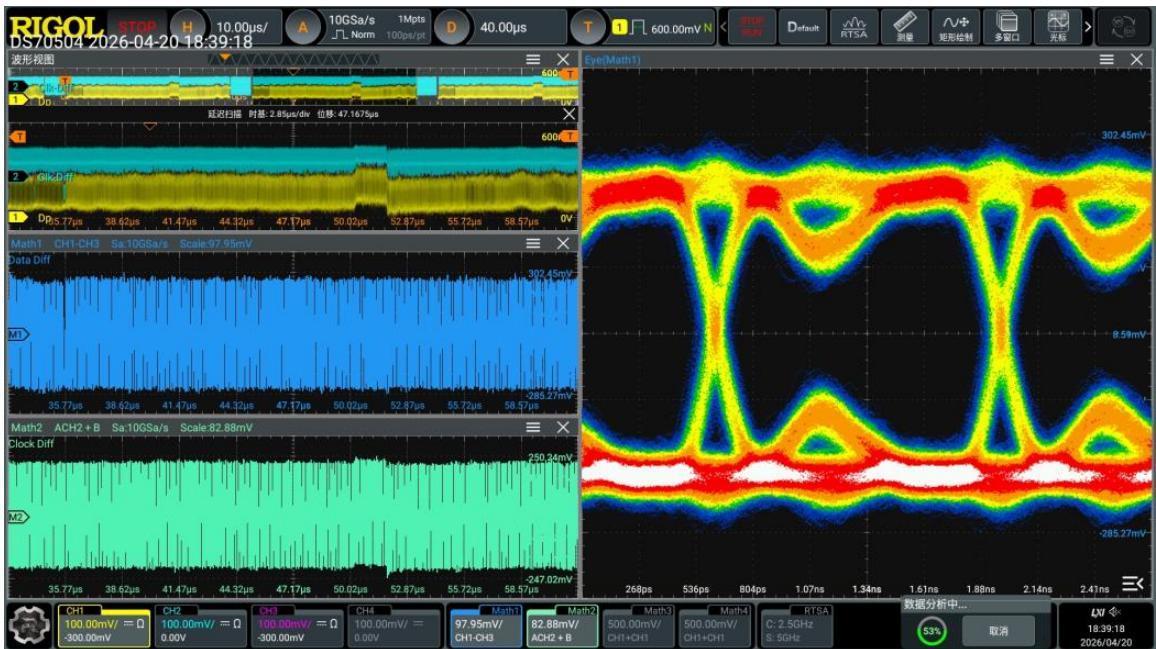Viewport: 1156px width, 649px height.
Task: Toggle channel CH1 on or off
Action: 104,626
